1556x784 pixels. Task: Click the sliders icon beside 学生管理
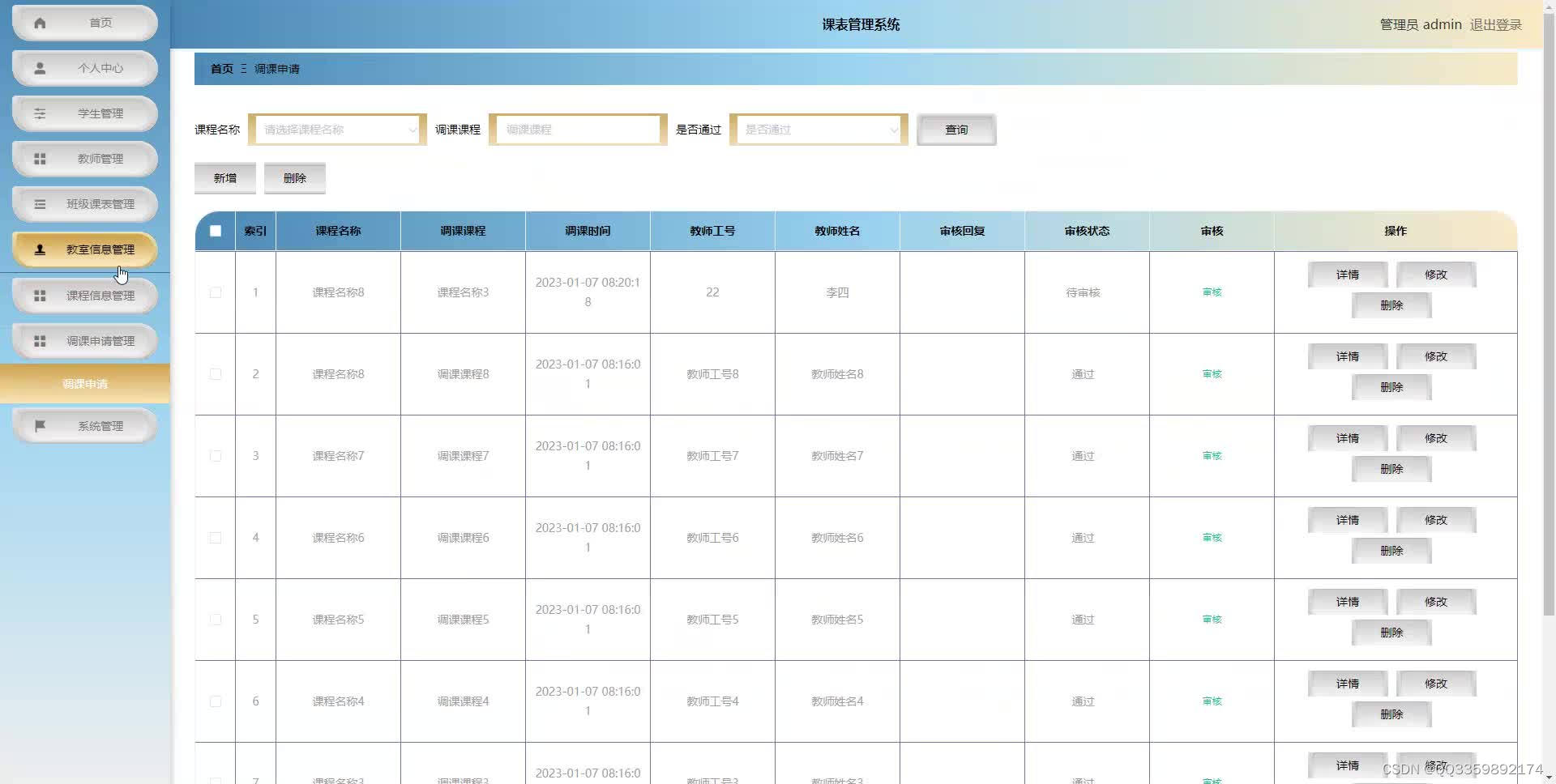40,113
